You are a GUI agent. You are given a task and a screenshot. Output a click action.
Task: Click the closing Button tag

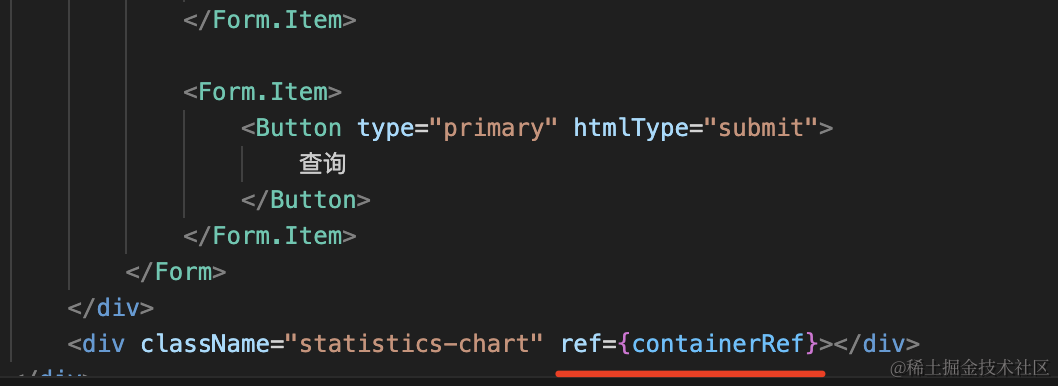point(306,200)
